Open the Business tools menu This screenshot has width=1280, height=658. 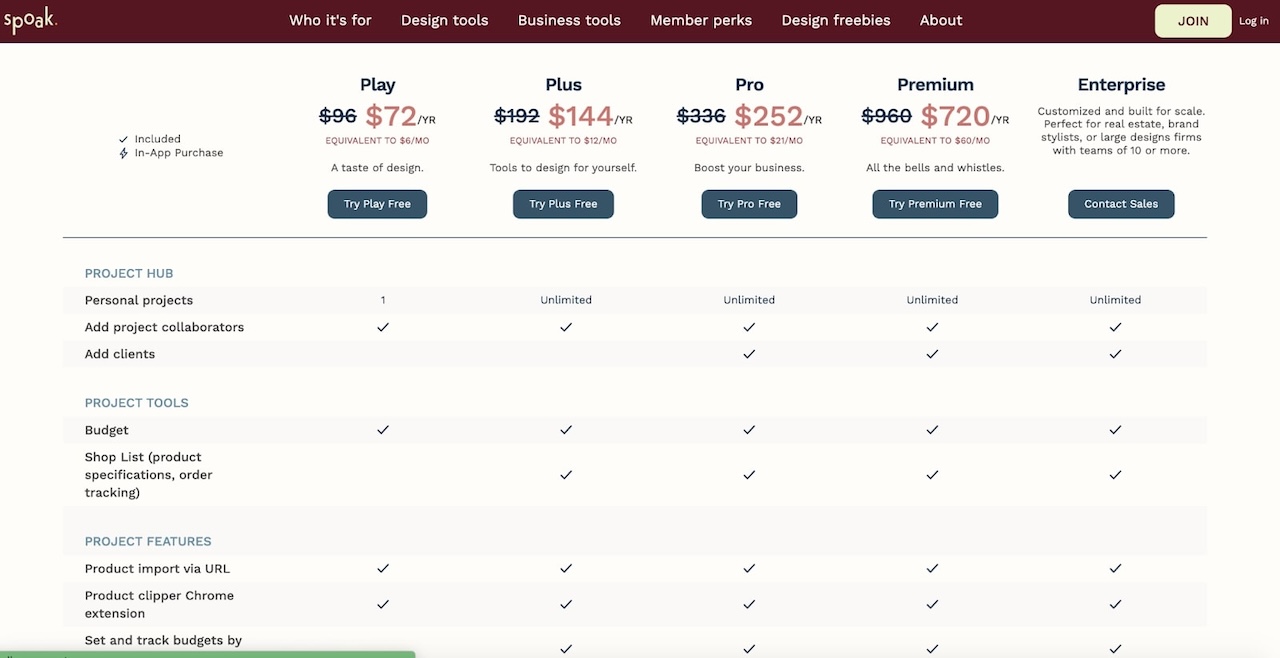tap(569, 20)
